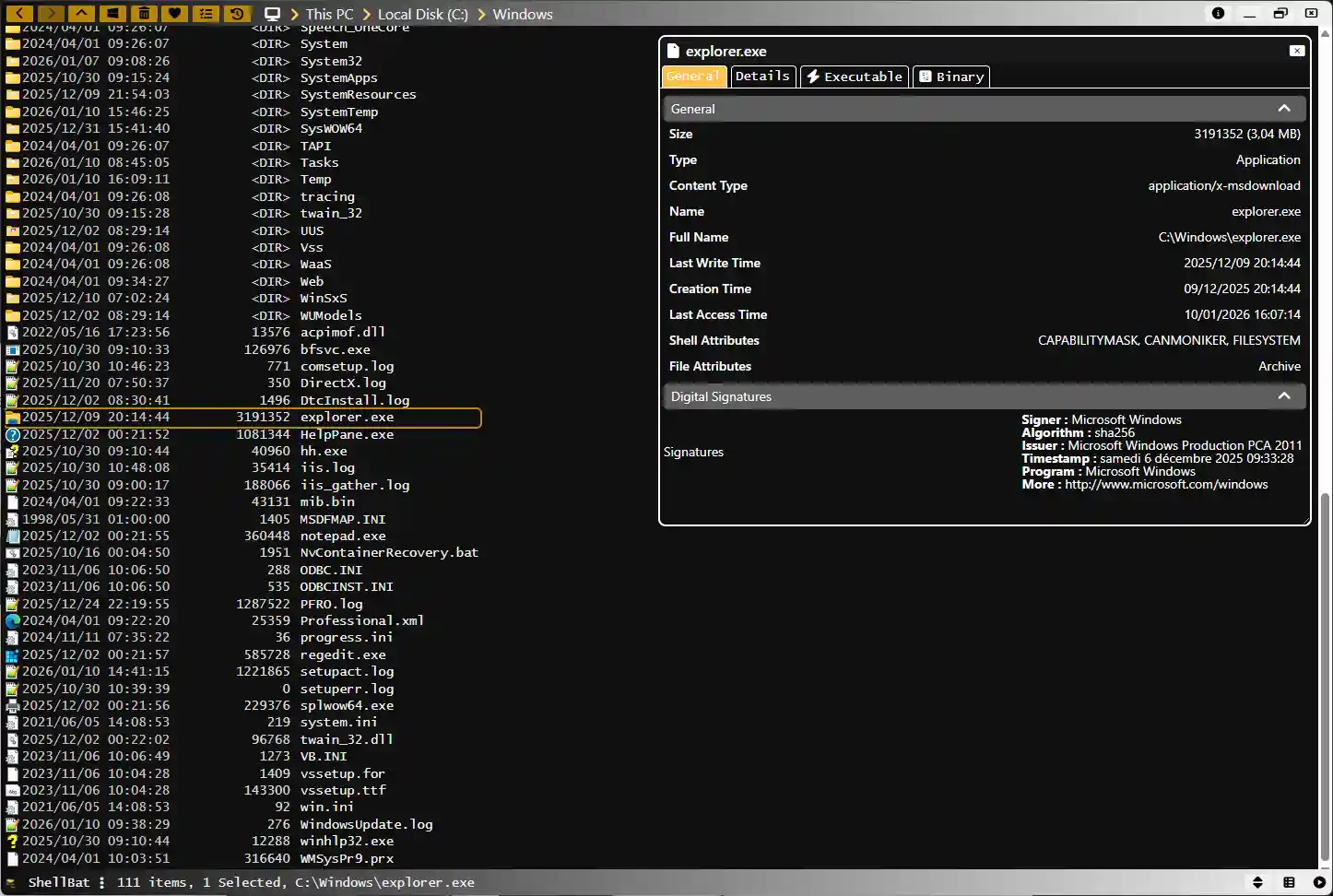
Task: Open the Executable tab
Action: coord(854,76)
